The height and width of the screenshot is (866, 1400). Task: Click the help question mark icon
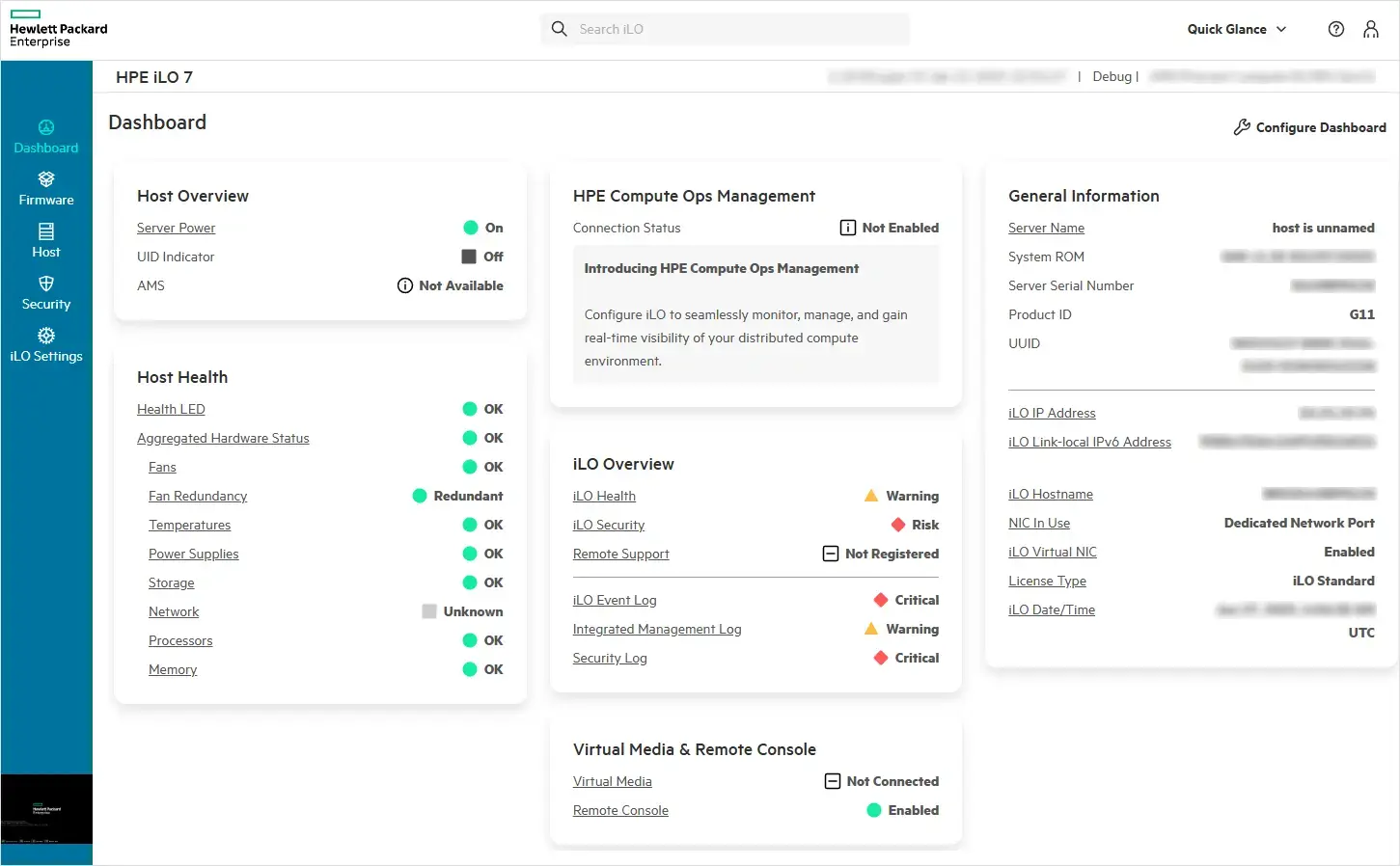[1336, 29]
